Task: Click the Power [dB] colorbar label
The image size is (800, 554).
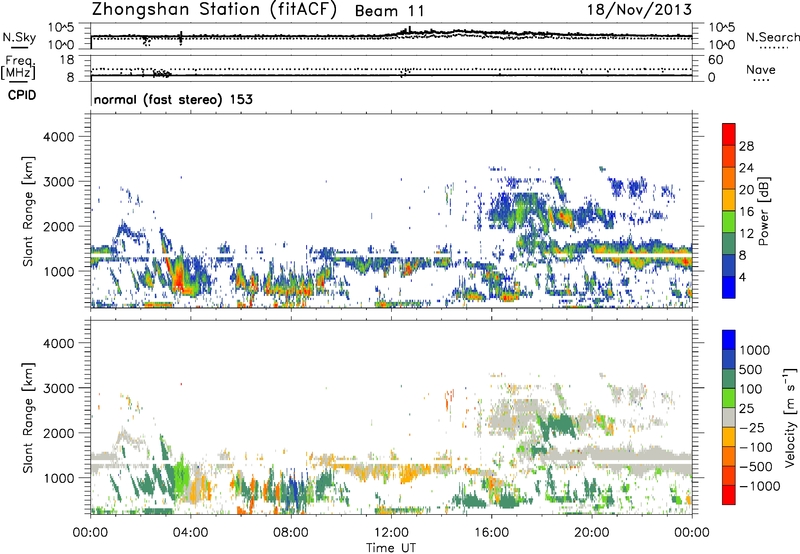Action: (x=764, y=211)
